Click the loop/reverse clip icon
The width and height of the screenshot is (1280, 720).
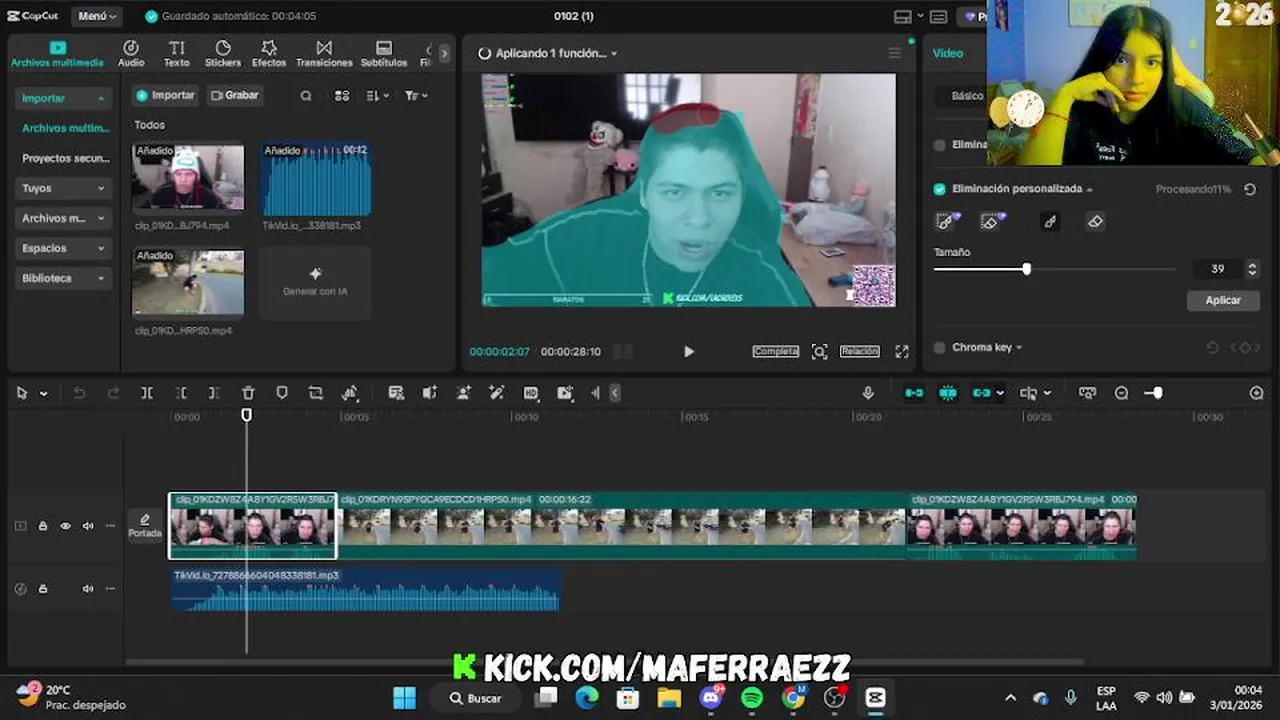[x=316, y=393]
